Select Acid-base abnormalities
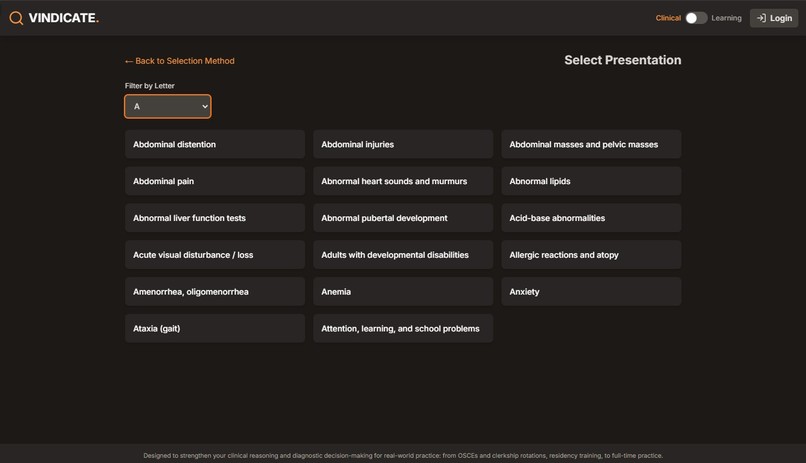 click(591, 218)
